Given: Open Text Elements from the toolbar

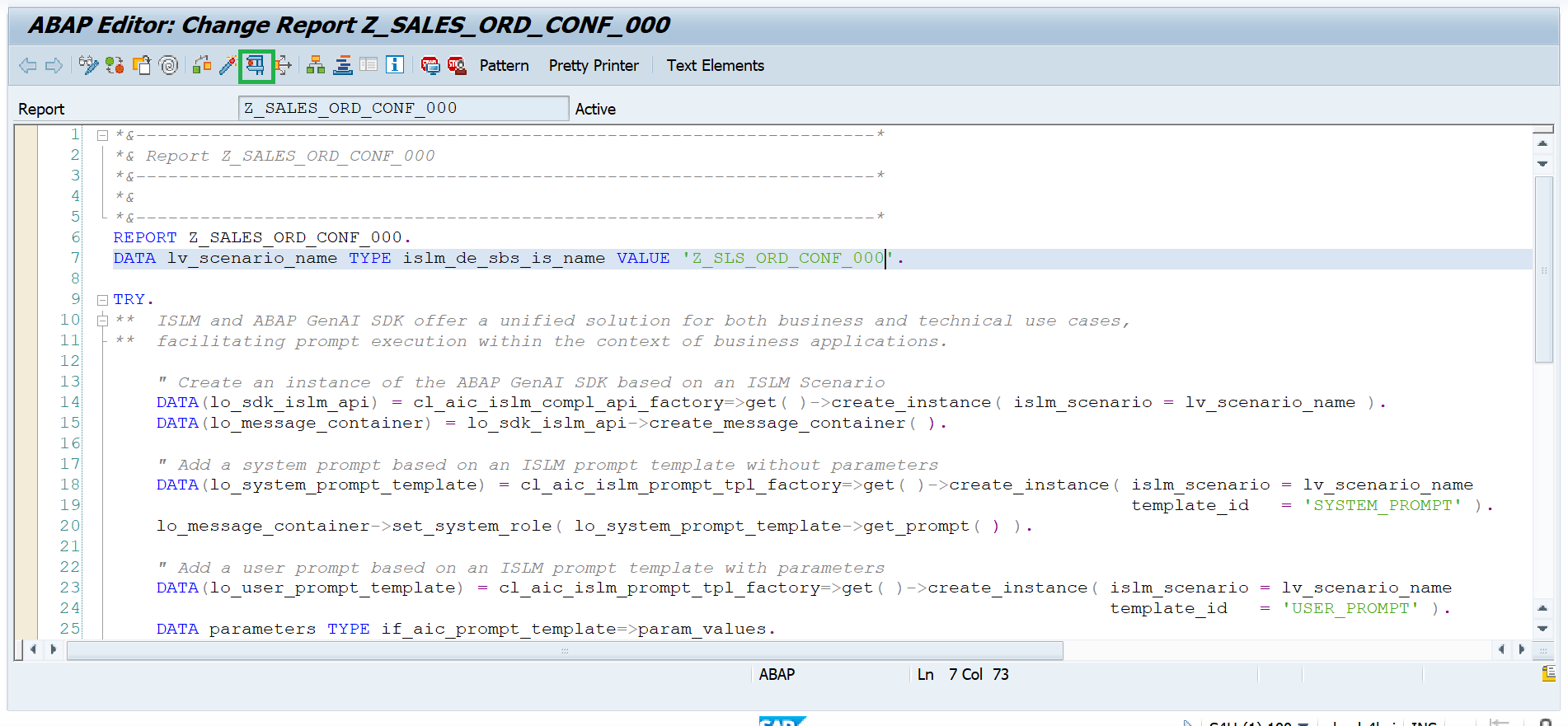Looking at the screenshot, I should tap(716, 65).
